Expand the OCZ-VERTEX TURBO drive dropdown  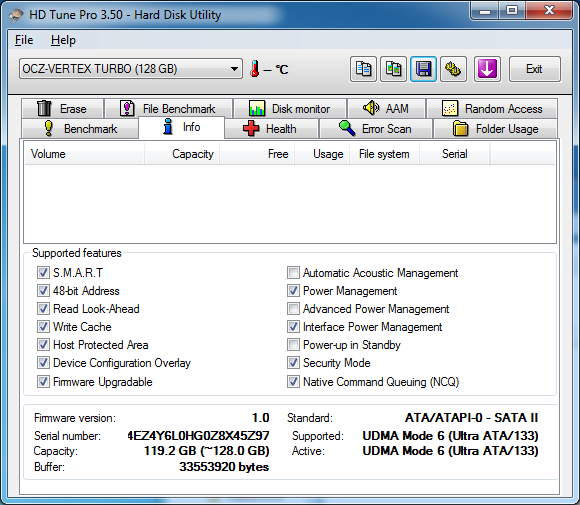(x=131, y=69)
